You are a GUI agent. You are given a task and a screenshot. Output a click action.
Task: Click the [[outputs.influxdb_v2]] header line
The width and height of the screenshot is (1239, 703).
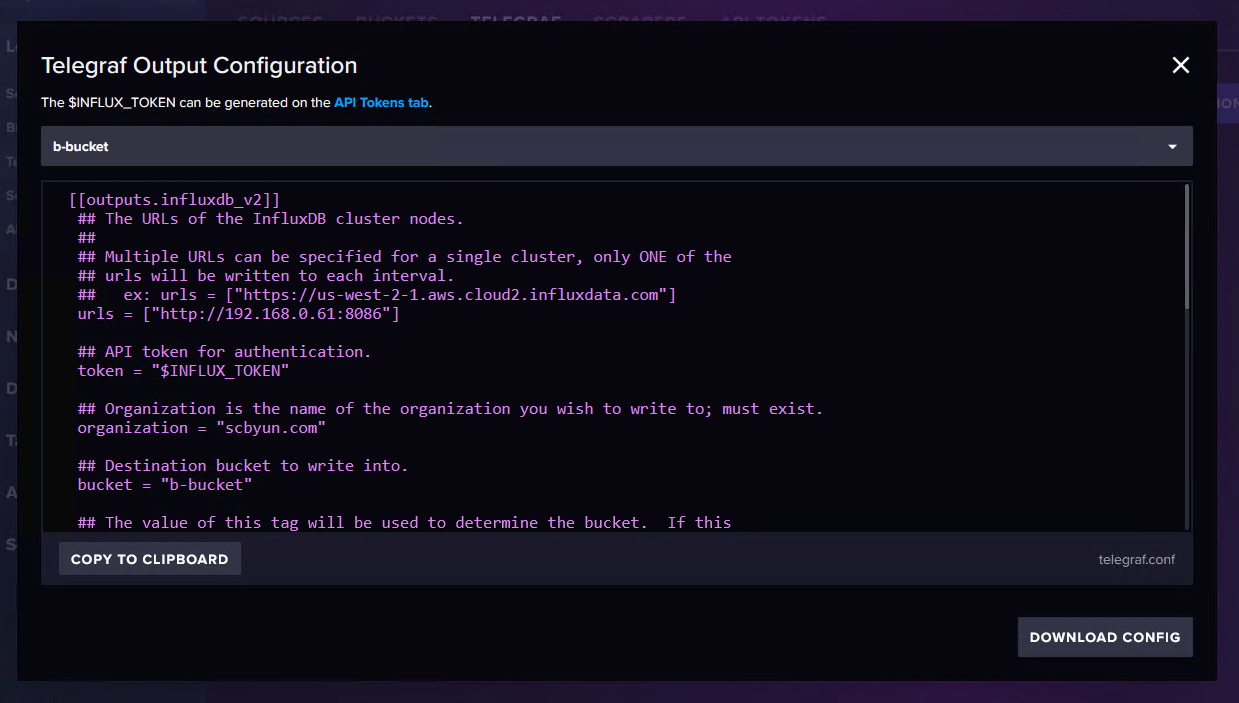pos(175,200)
